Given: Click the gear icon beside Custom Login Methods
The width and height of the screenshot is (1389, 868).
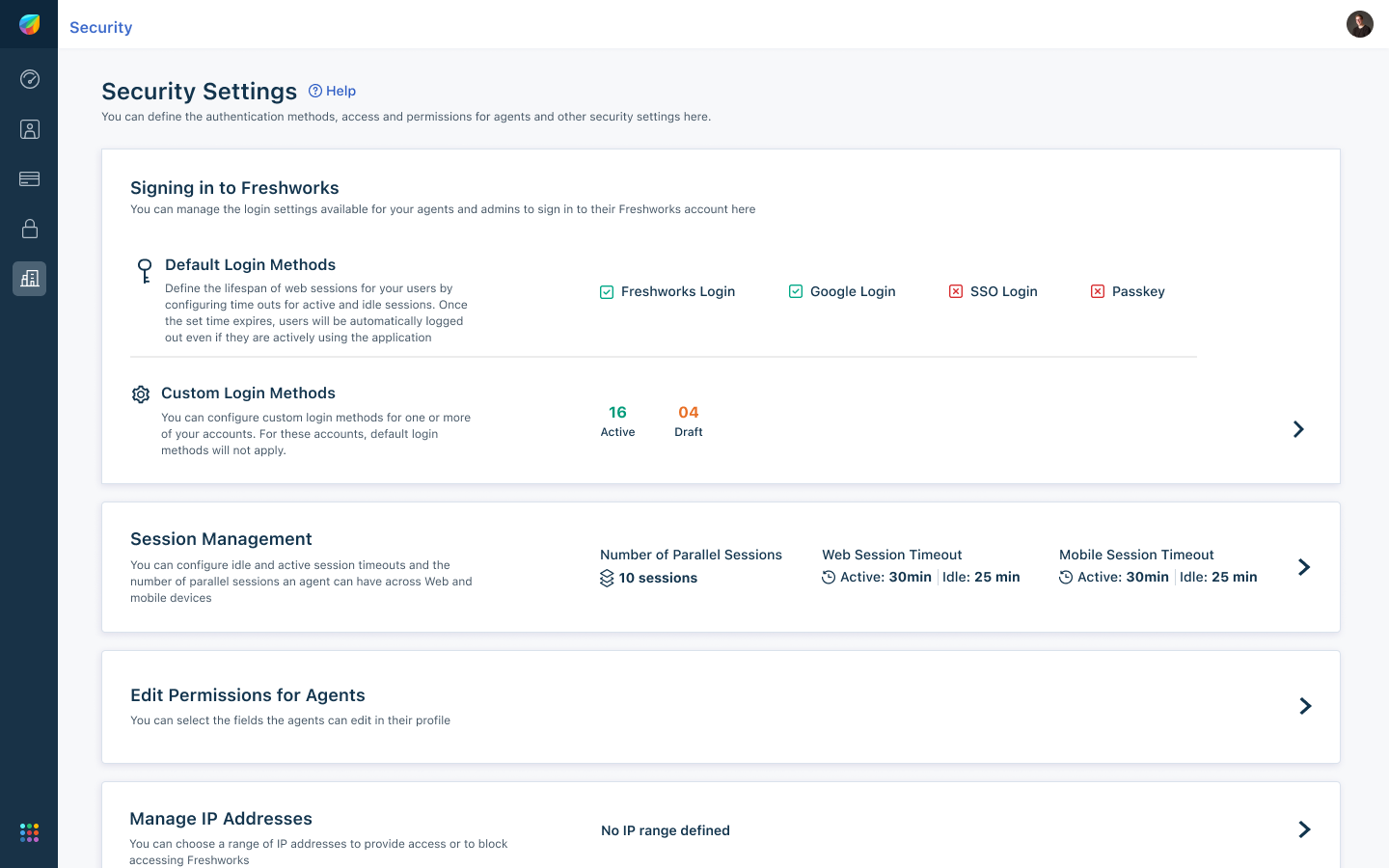Looking at the screenshot, I should coord(141,394).
